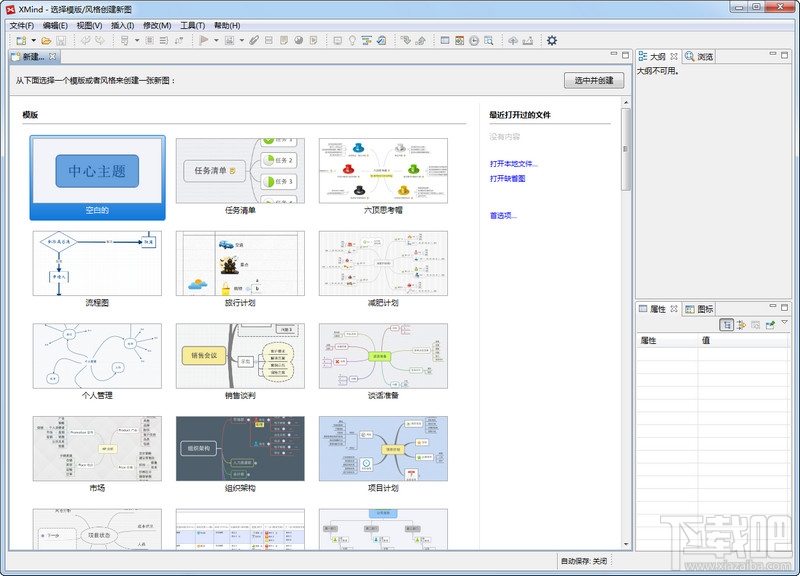Click the Insert topic toolbar icon
This screenshot has width=800, height=576.
click(124, 40)
